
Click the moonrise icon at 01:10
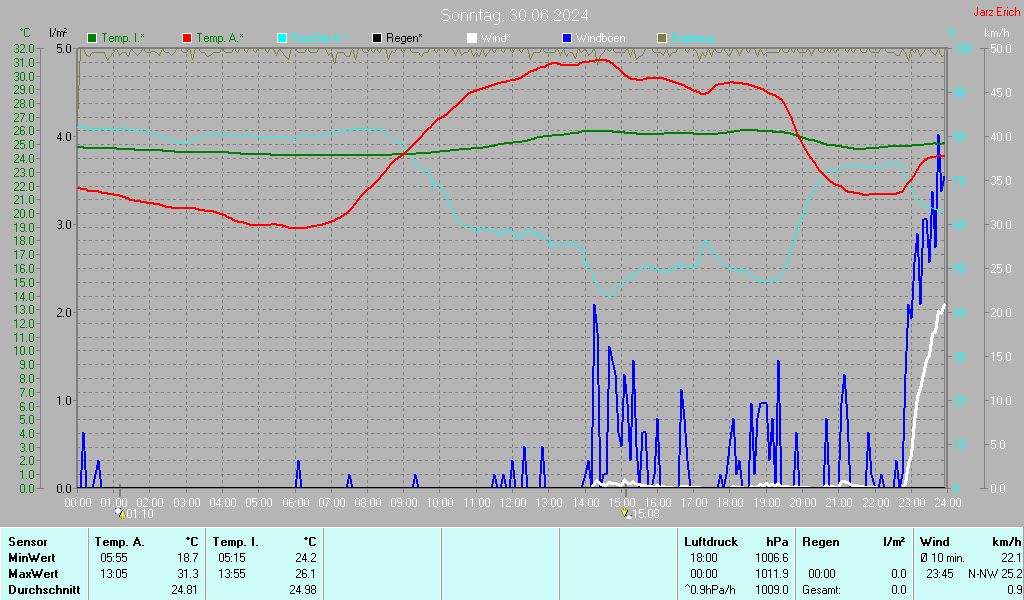pyautogui.click(x=120, y=513)
